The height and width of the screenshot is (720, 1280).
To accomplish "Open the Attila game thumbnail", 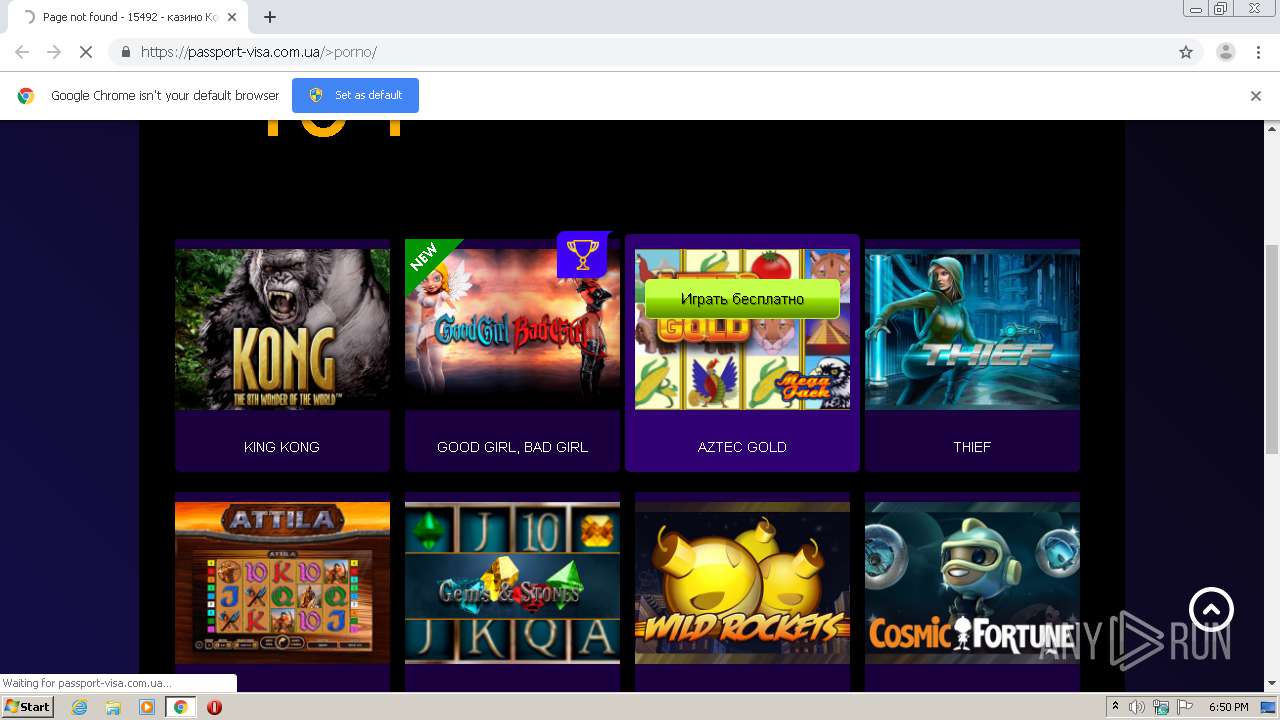I will click(x=282, y=582).
